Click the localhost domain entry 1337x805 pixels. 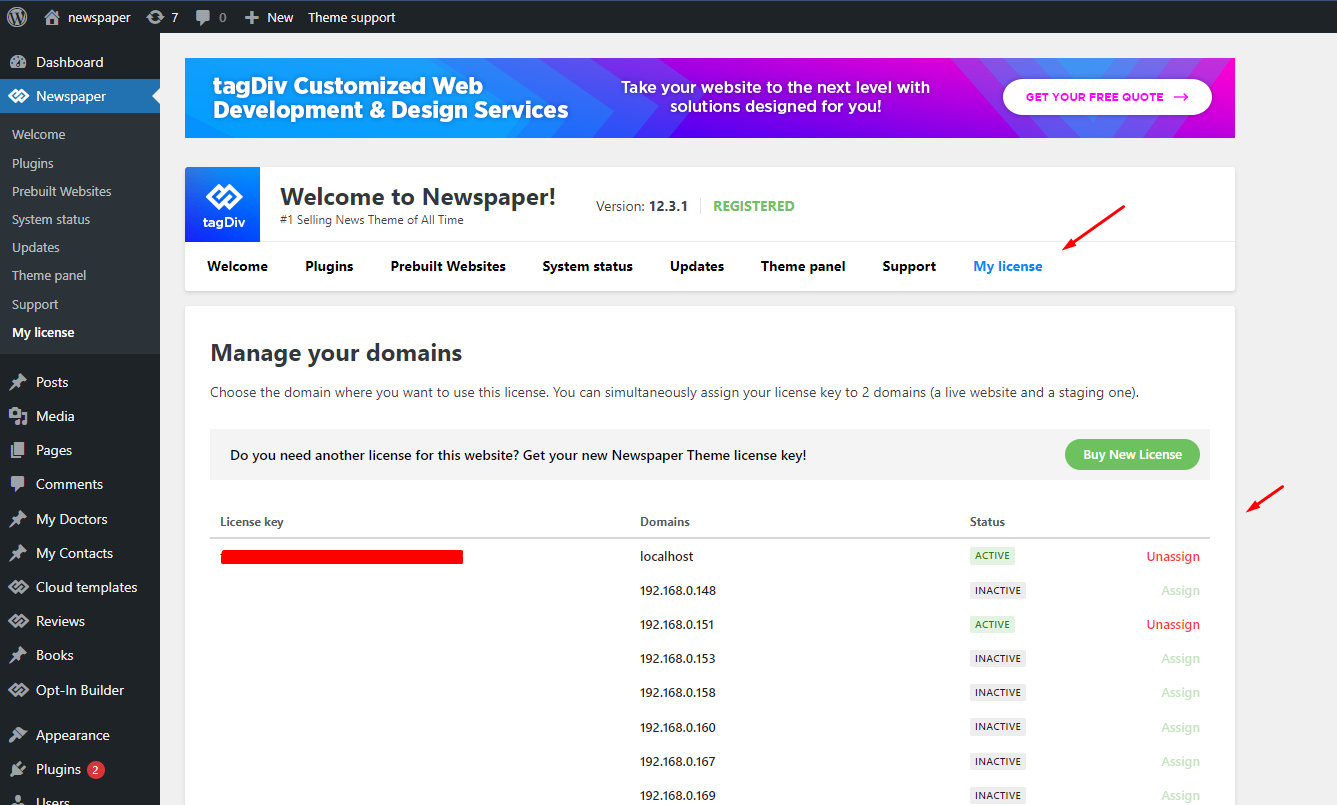(x=666, y=556)
